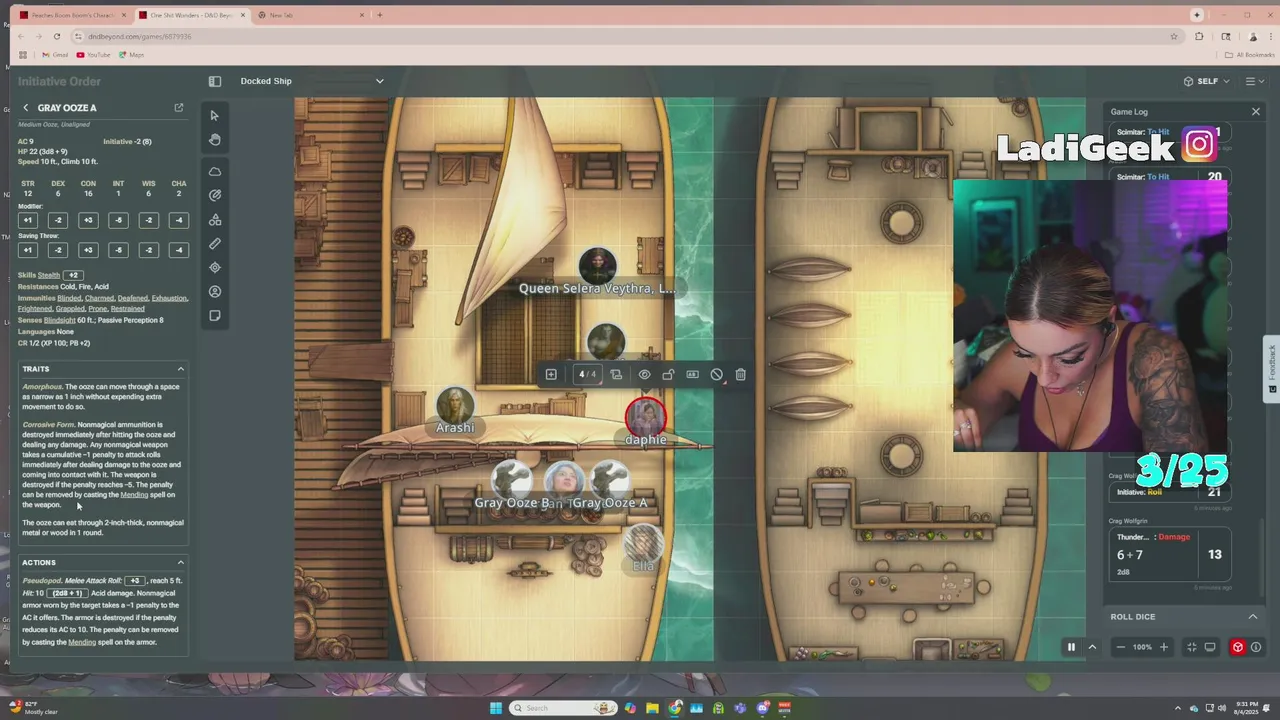Select the ping target tool
The height and width of the screenshot is (720, 1280).
(x=215, y=268)
